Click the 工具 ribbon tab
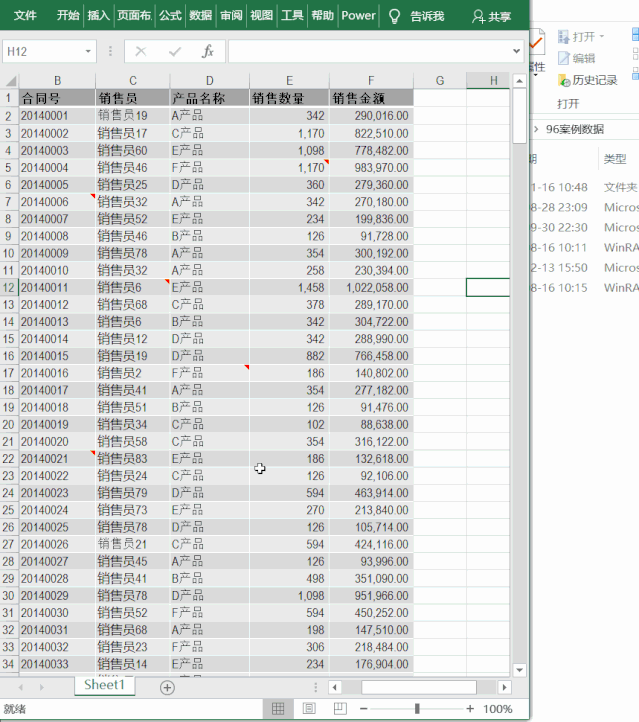Image resolution: width=639 pixels, height=722 pixels. tap(292, 16)
